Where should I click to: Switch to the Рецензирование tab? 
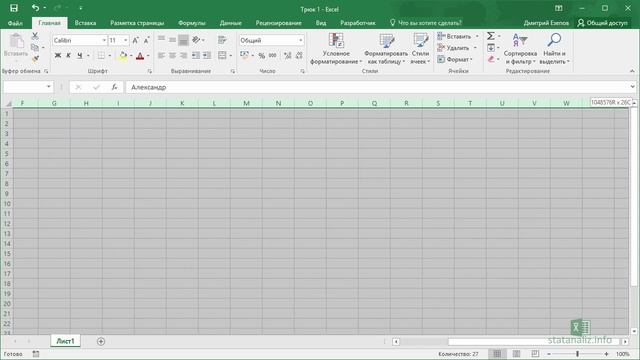(278, 23)
